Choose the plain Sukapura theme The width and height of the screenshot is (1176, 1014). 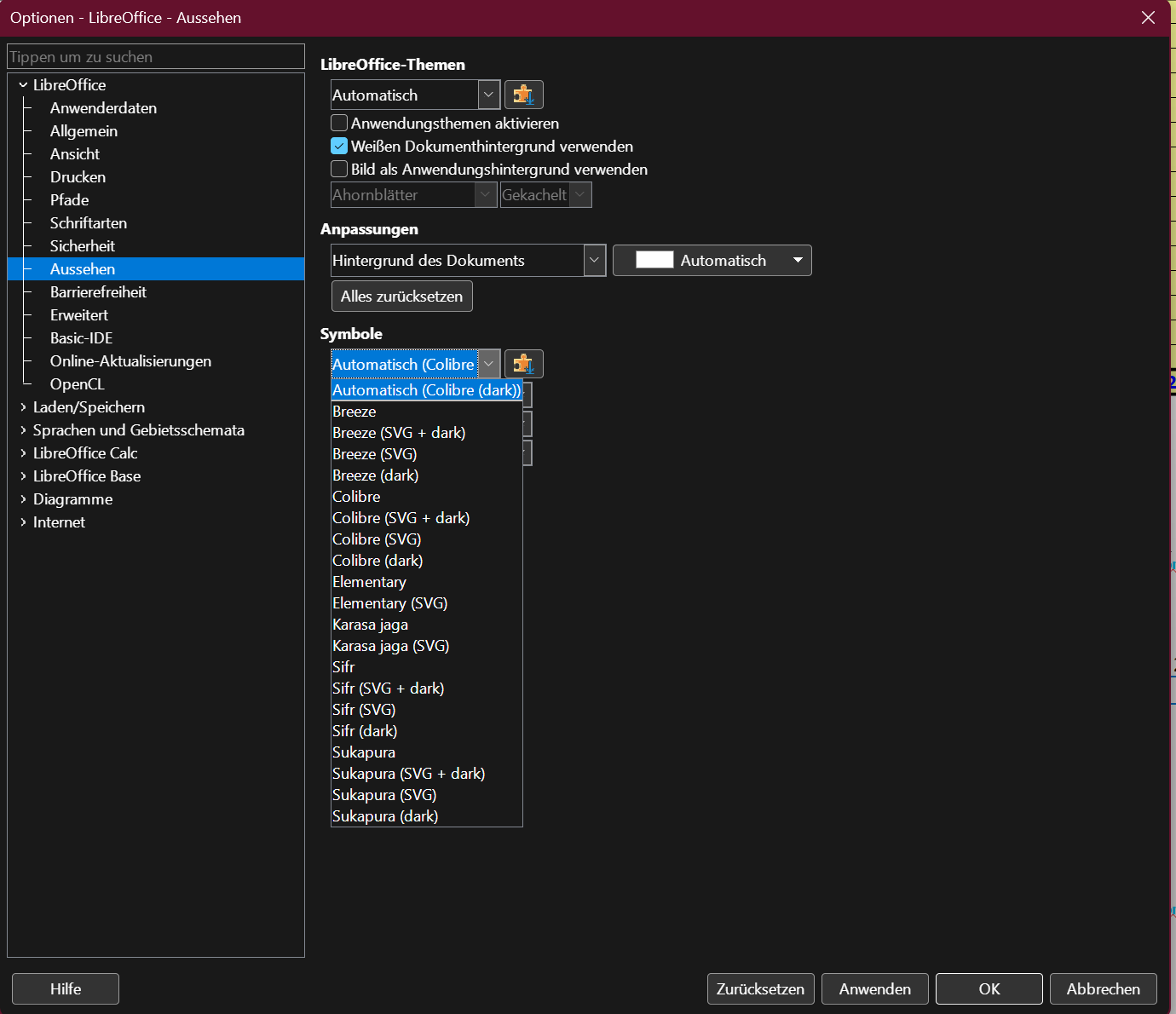(x=426, y=752)
